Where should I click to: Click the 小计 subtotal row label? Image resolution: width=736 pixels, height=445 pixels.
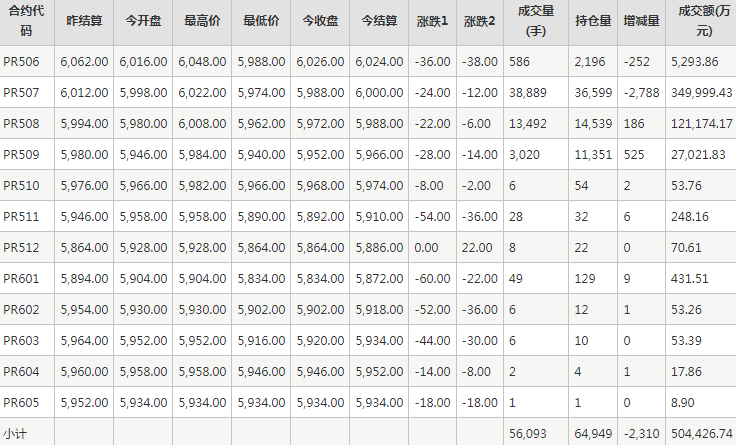(15, 434)
